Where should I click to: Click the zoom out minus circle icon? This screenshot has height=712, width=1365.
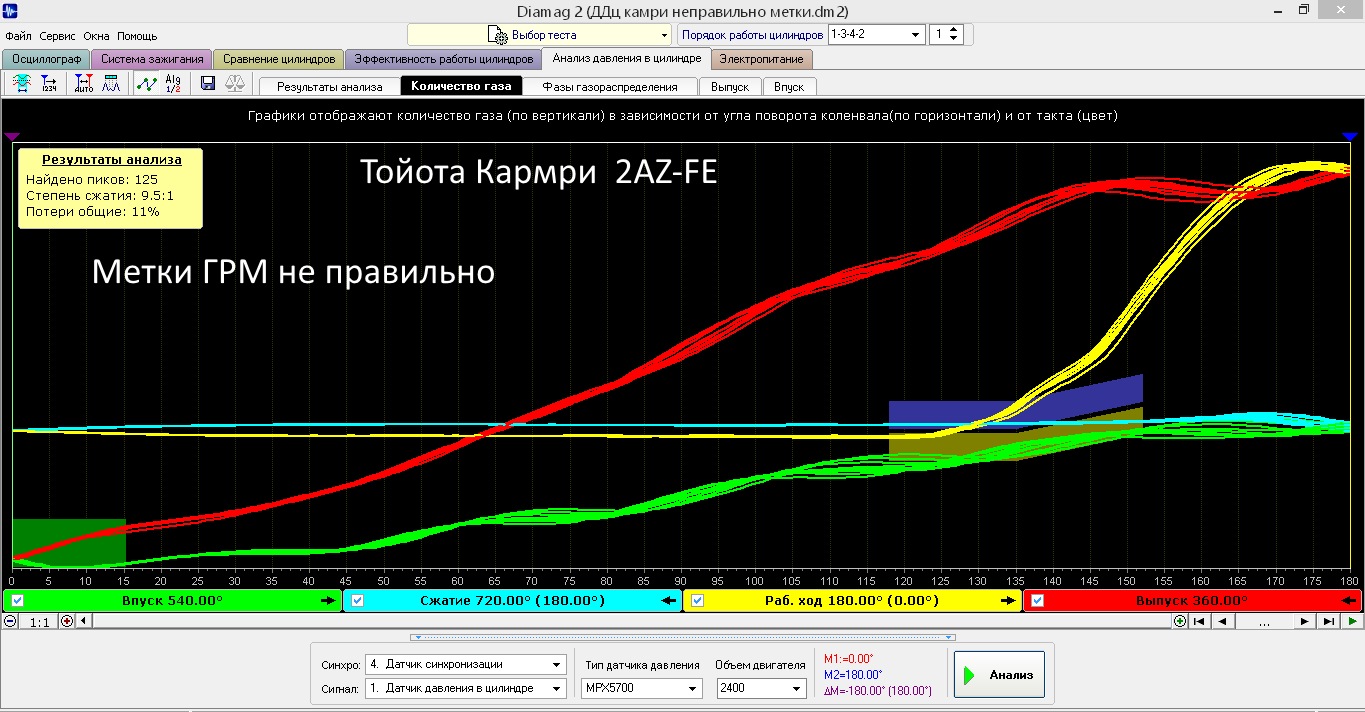click(10, 621)
